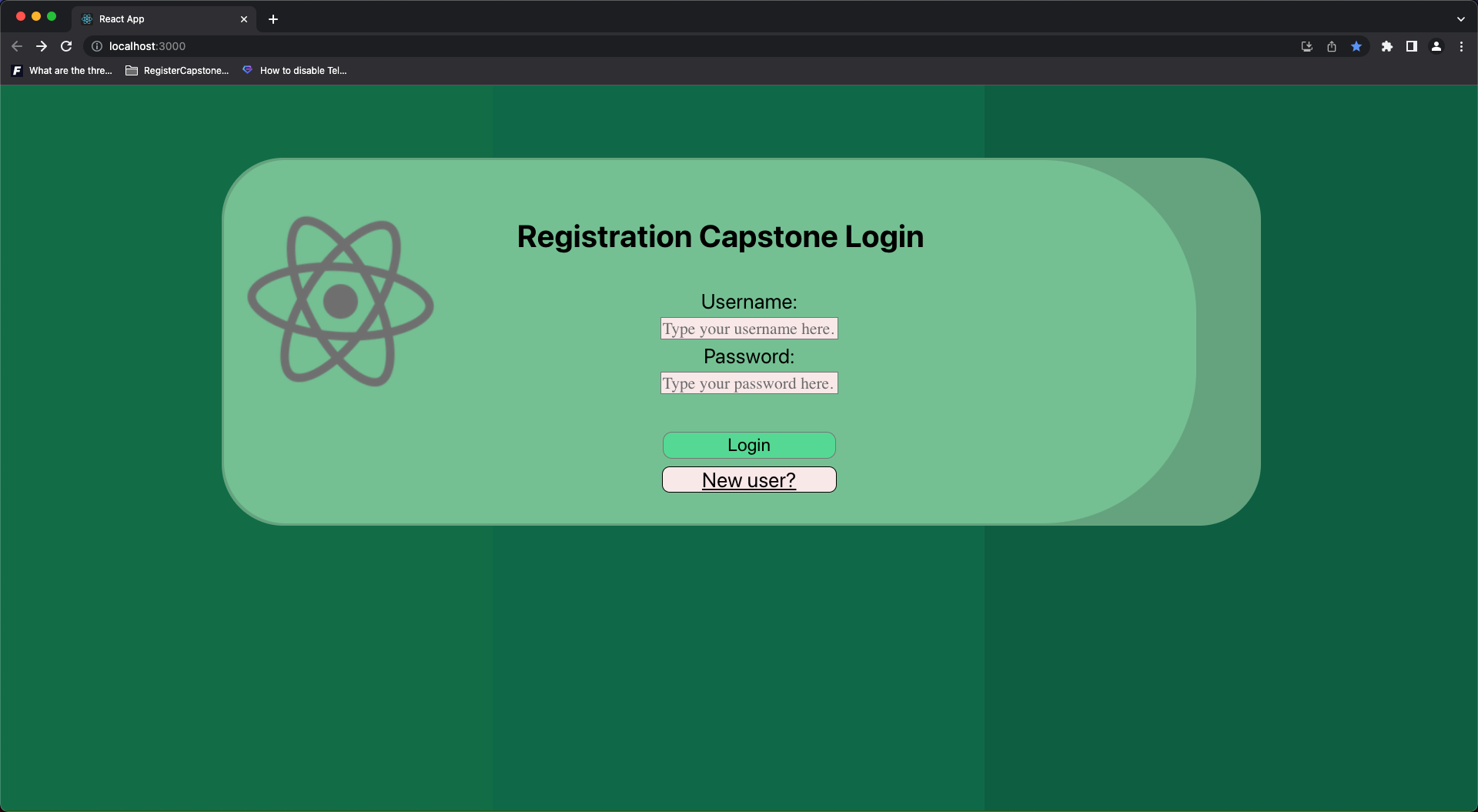The height and width of the screenshot is (812, 1478).
Task: Click the 'Registration Capstone Login' heading
Action: pos(720,236)
